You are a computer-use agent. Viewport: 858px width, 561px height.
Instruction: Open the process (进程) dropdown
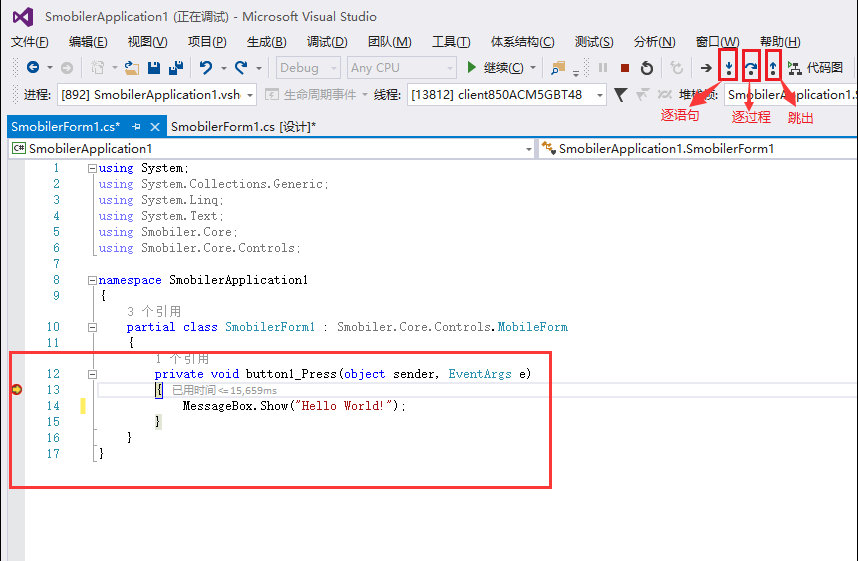click(x=156, y=95)
